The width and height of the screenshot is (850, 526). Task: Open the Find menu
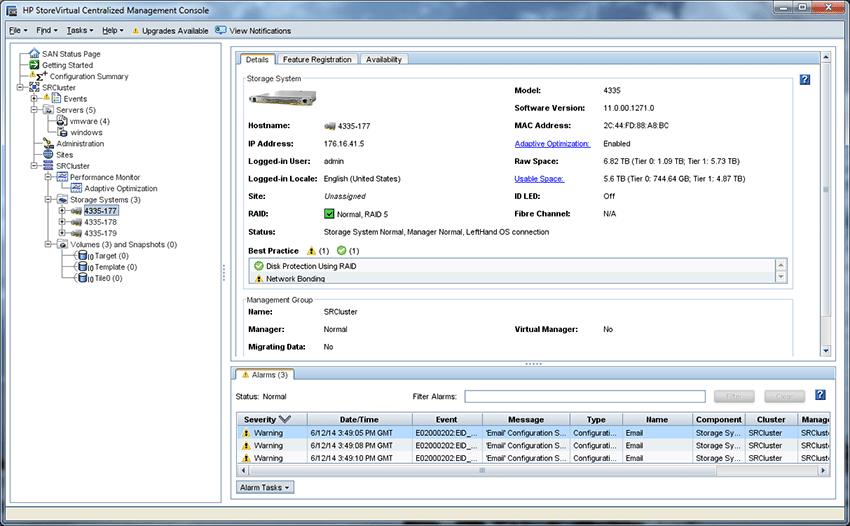coord(47,30)
